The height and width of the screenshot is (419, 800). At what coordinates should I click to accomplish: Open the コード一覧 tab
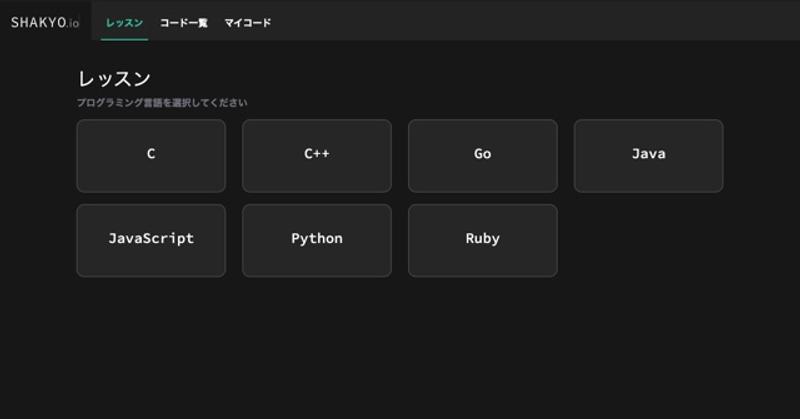(184, 22)
